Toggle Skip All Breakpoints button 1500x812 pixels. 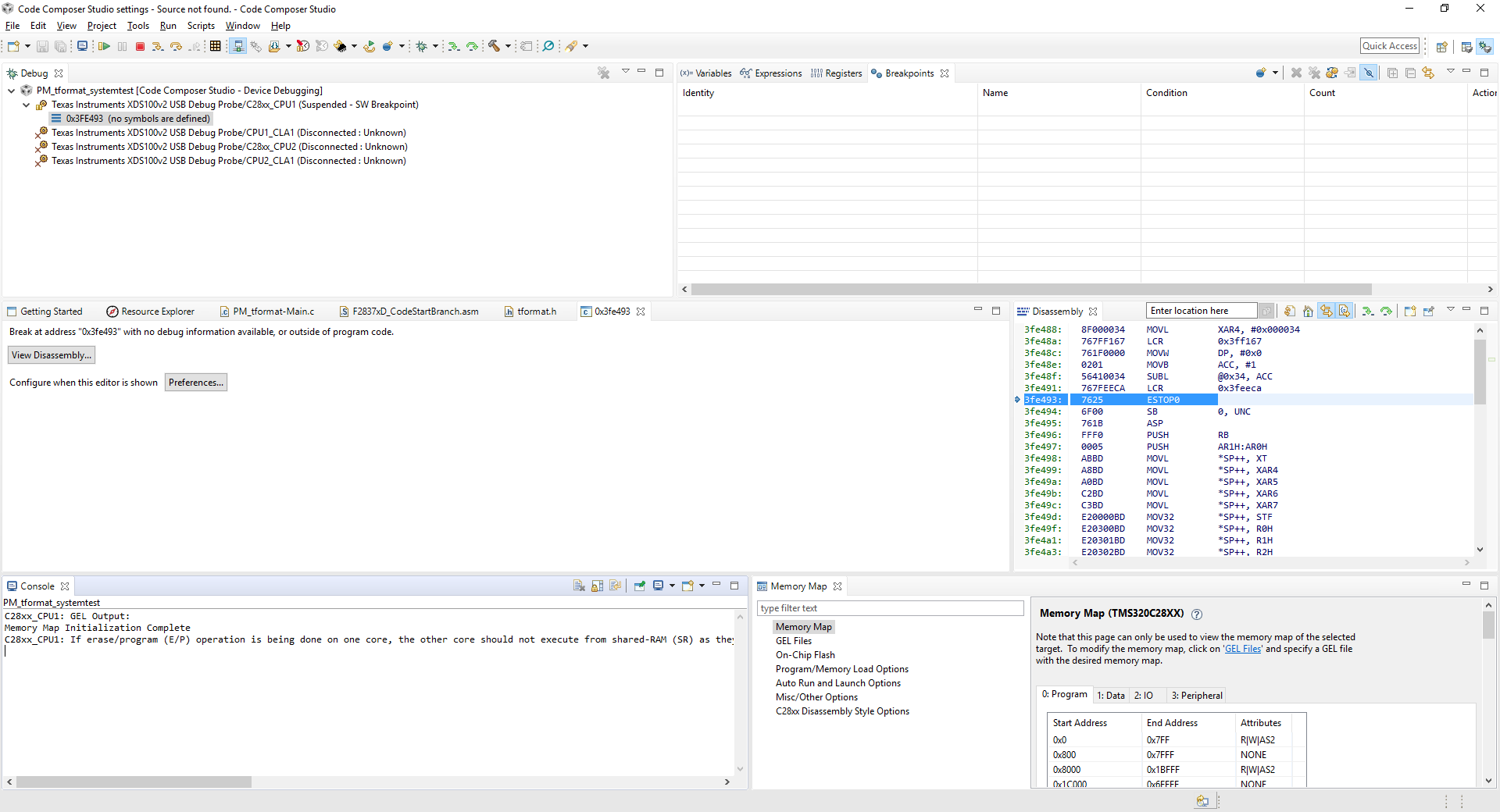pyautogui.click(x=1369, y=73)
